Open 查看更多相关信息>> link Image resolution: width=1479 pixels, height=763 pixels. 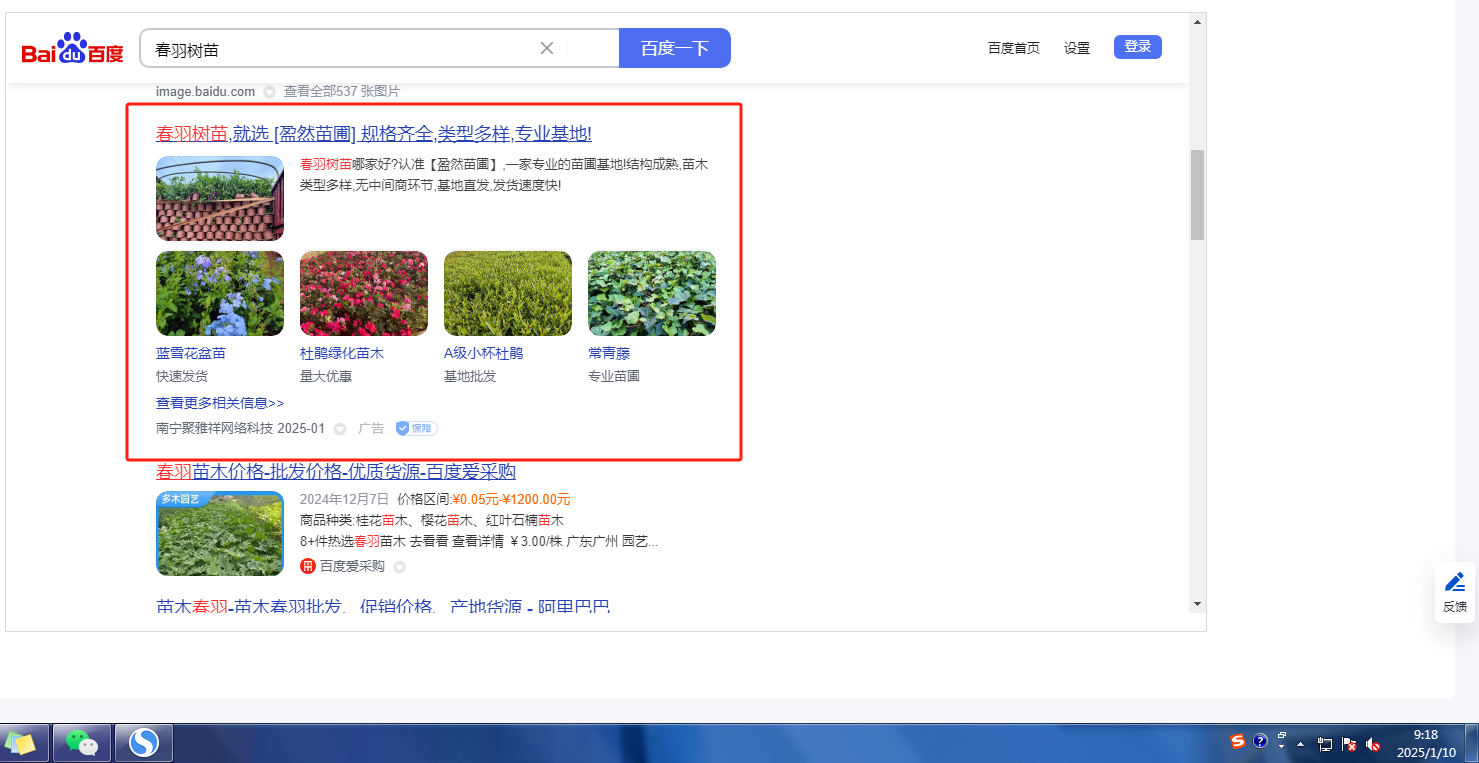[x=220, y=403]
